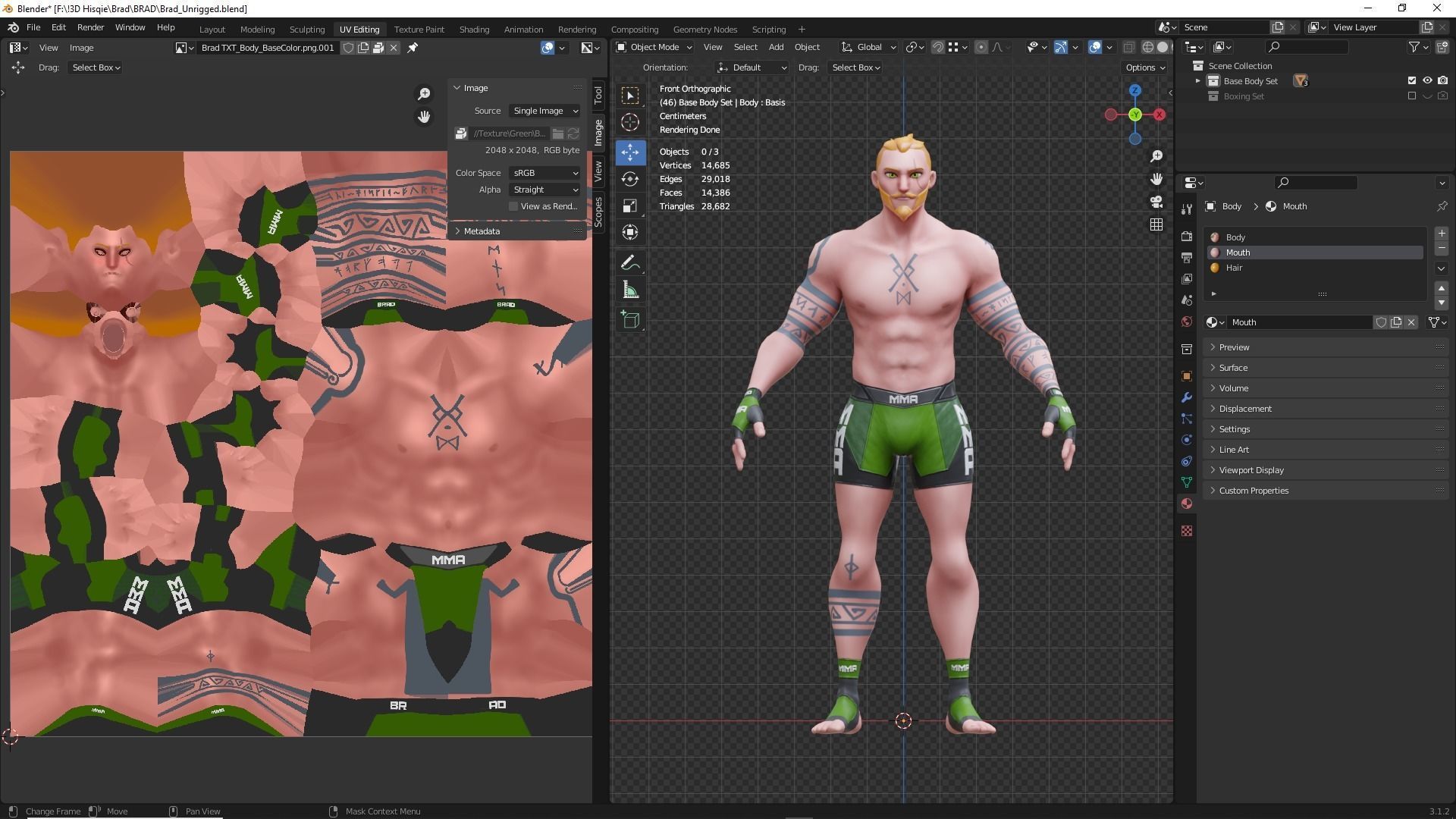Select the Rotate tool icon
Viewport: 1456px width, 819px height.
pyautogui.click(x=630, y=179)
